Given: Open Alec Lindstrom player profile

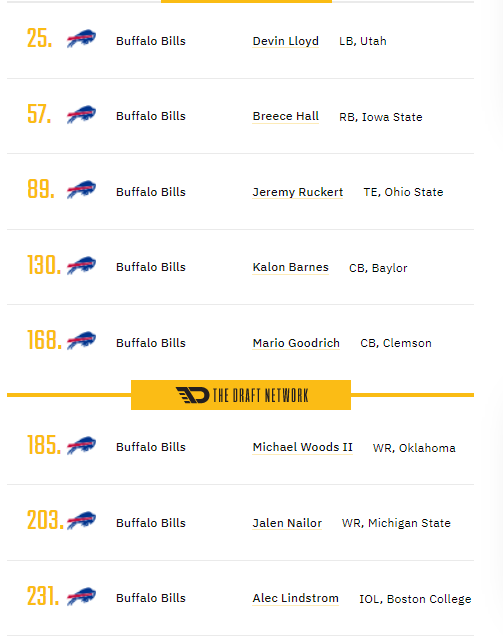Looking at the screenshot, I should 296,598.
